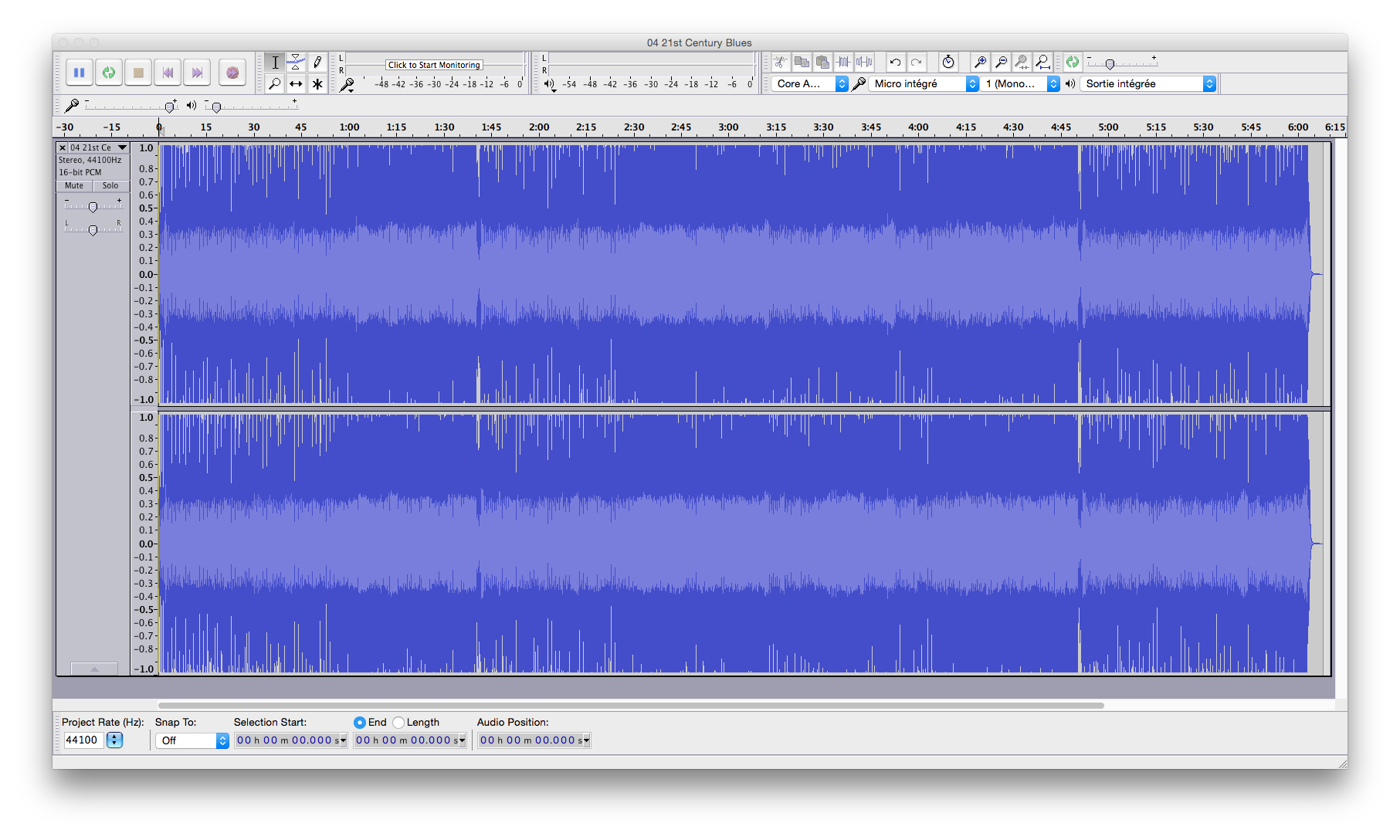Select the Draw tool

pyautogui.click(x=317, y=62)
